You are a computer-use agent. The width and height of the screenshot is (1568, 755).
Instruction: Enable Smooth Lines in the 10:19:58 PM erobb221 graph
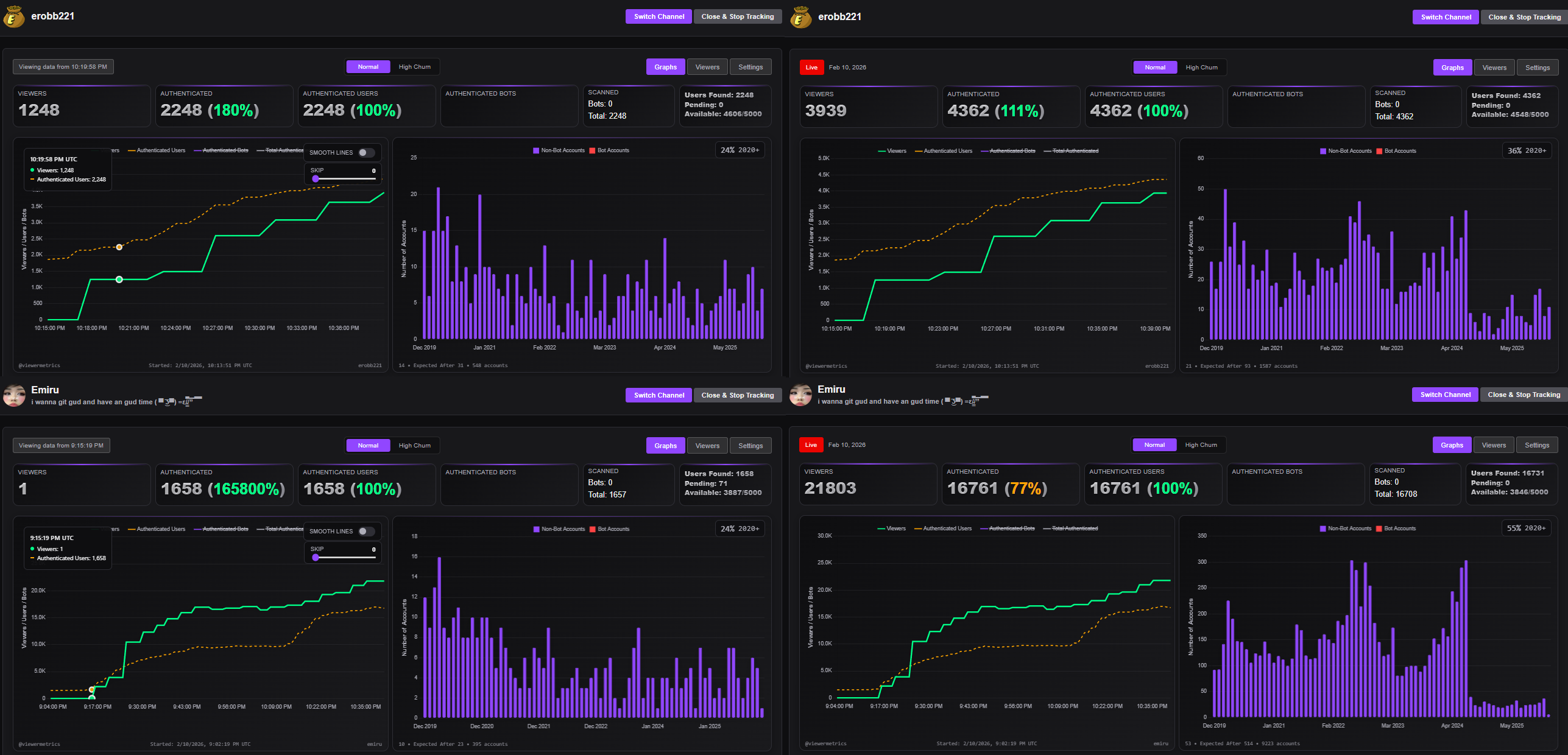[x=366, y=153]
